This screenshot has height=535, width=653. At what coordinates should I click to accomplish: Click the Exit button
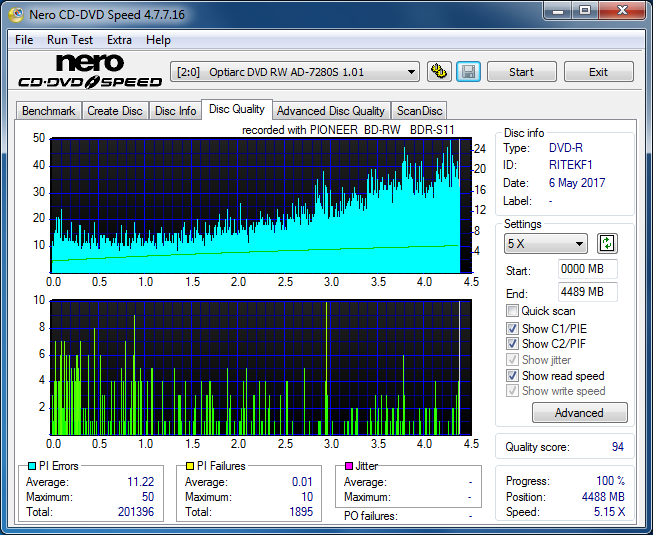click(x=598, y=72)
